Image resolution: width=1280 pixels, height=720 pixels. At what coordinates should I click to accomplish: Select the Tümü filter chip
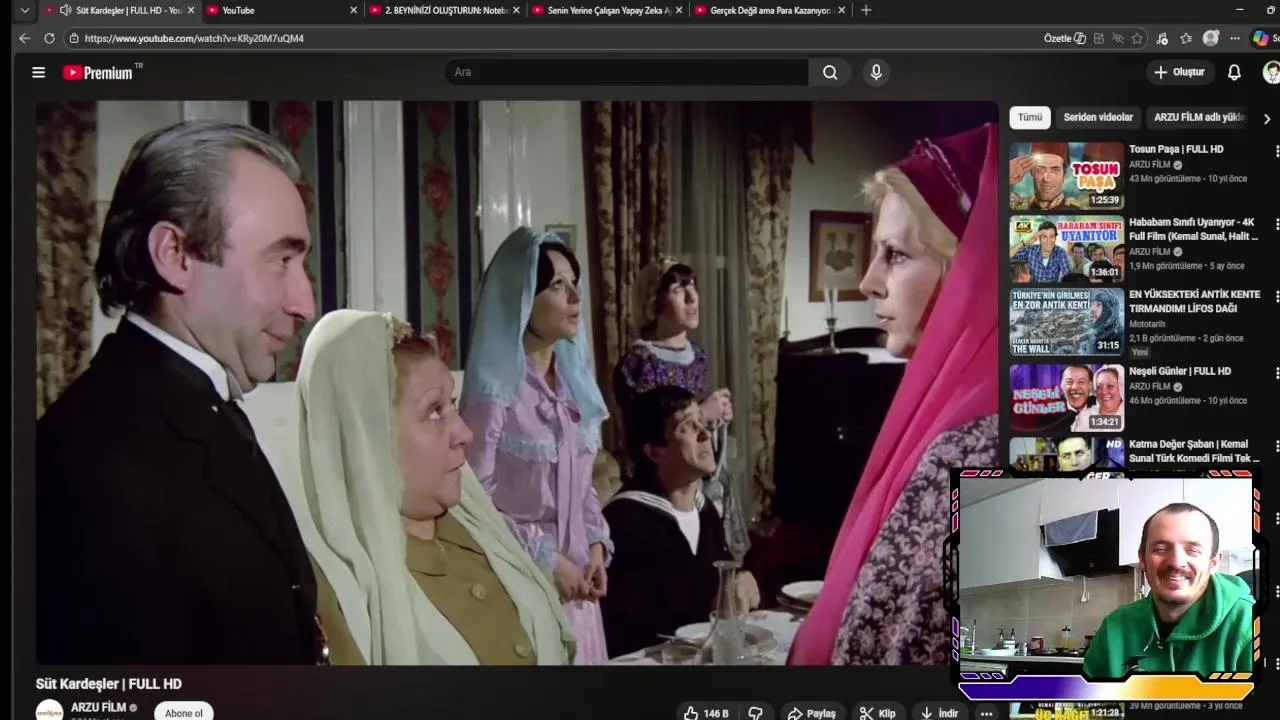[1030, 117]
